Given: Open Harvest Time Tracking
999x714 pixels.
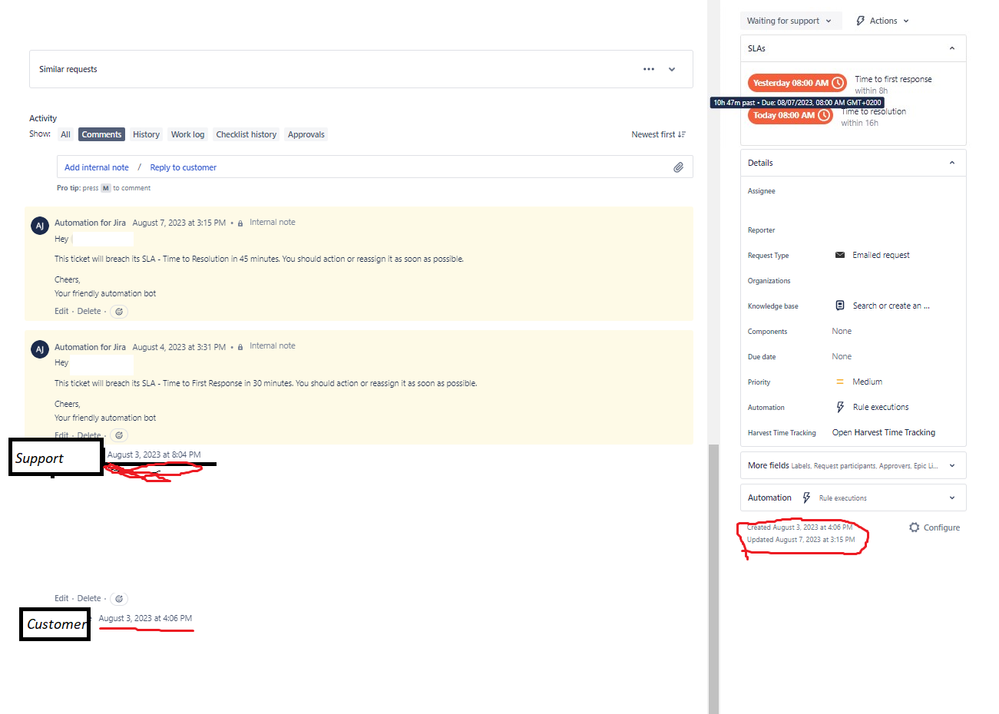Looking at the screenshot, I should 883,432.
